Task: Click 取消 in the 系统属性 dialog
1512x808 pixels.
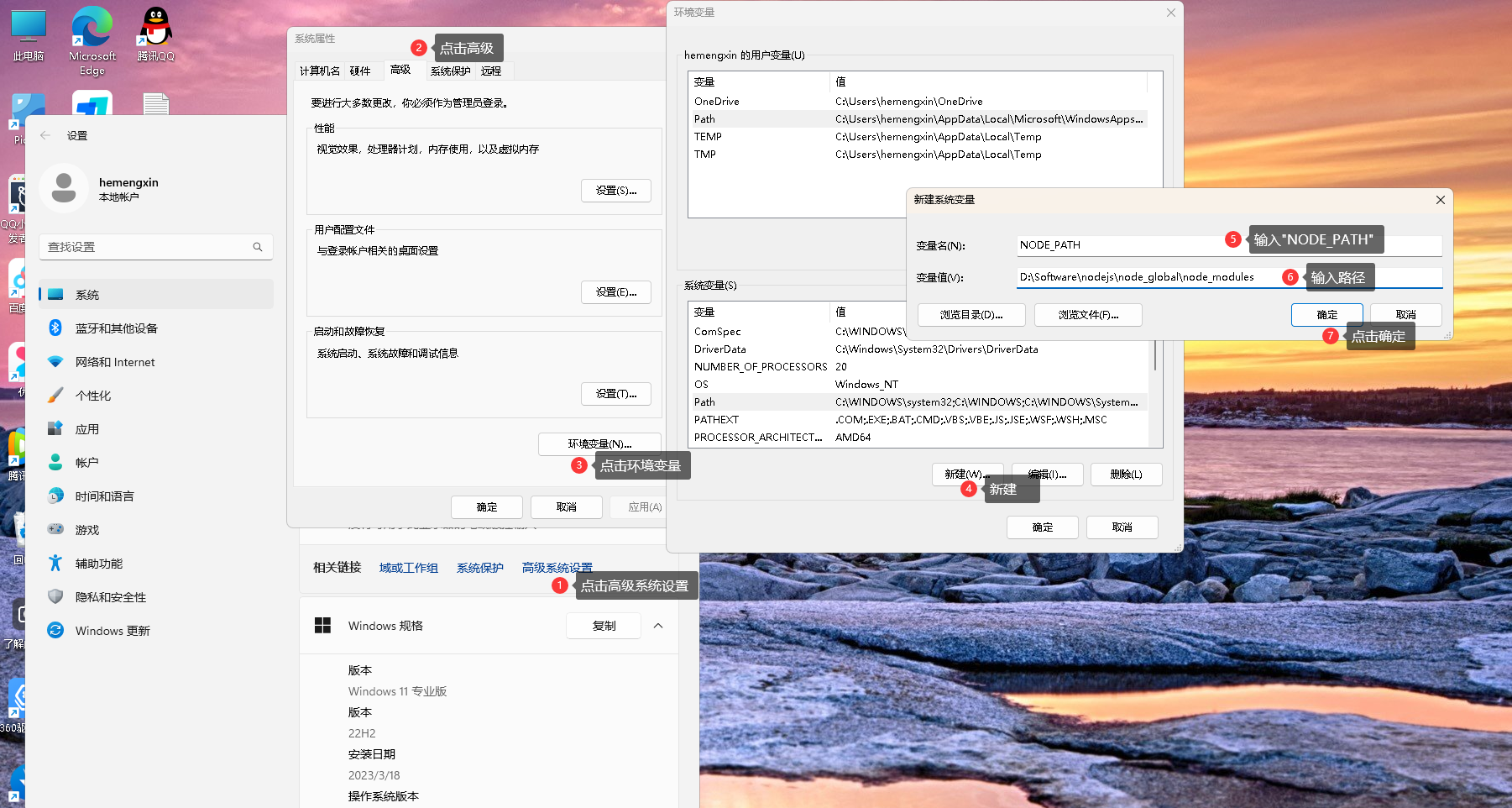Action: pos(567,507)
